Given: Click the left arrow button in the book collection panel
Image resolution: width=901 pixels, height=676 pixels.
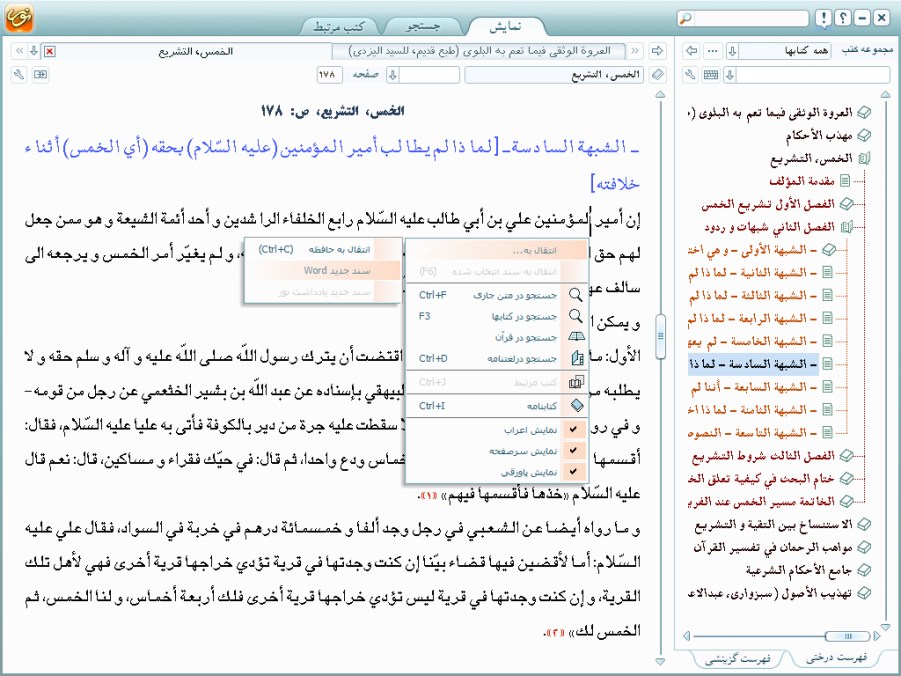Looking at the screenshot, I should pyautogui.click(x=692, y=51).
